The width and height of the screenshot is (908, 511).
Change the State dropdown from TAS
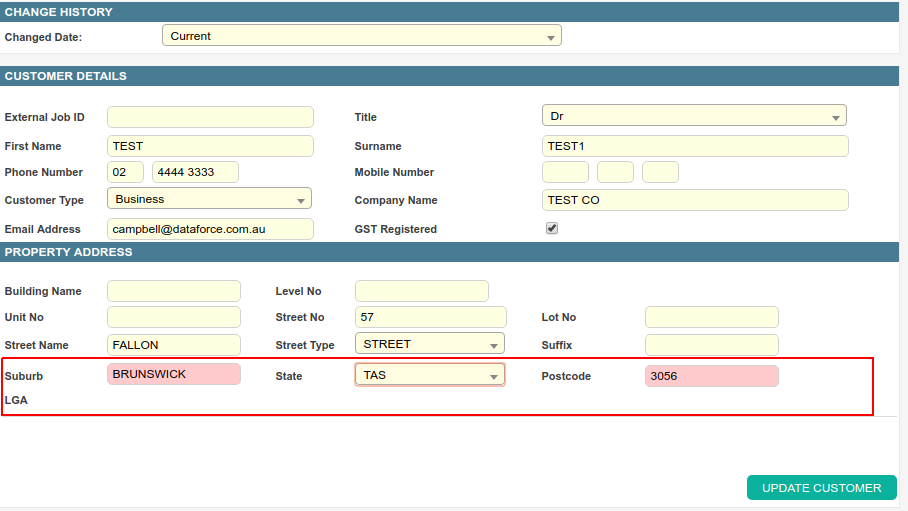tap(430, 375)
